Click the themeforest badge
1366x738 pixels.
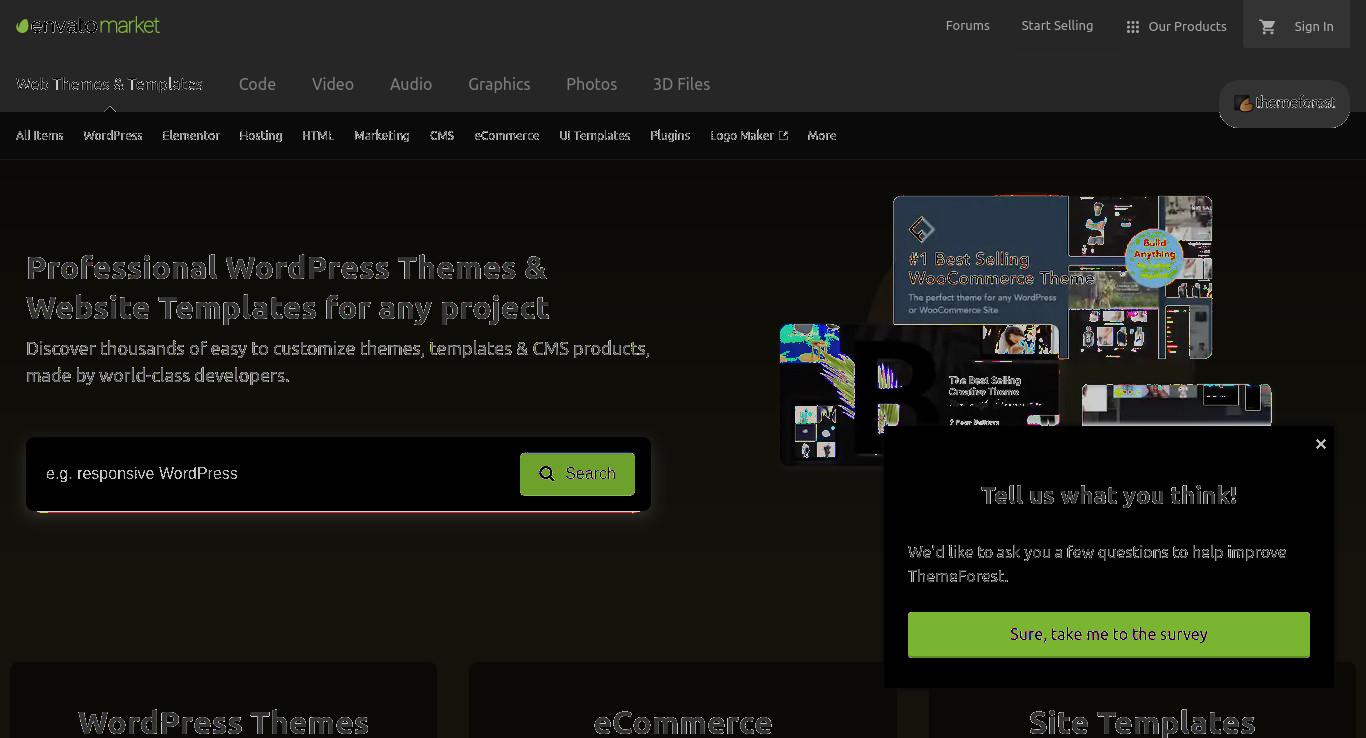[x=1284, y=103]
